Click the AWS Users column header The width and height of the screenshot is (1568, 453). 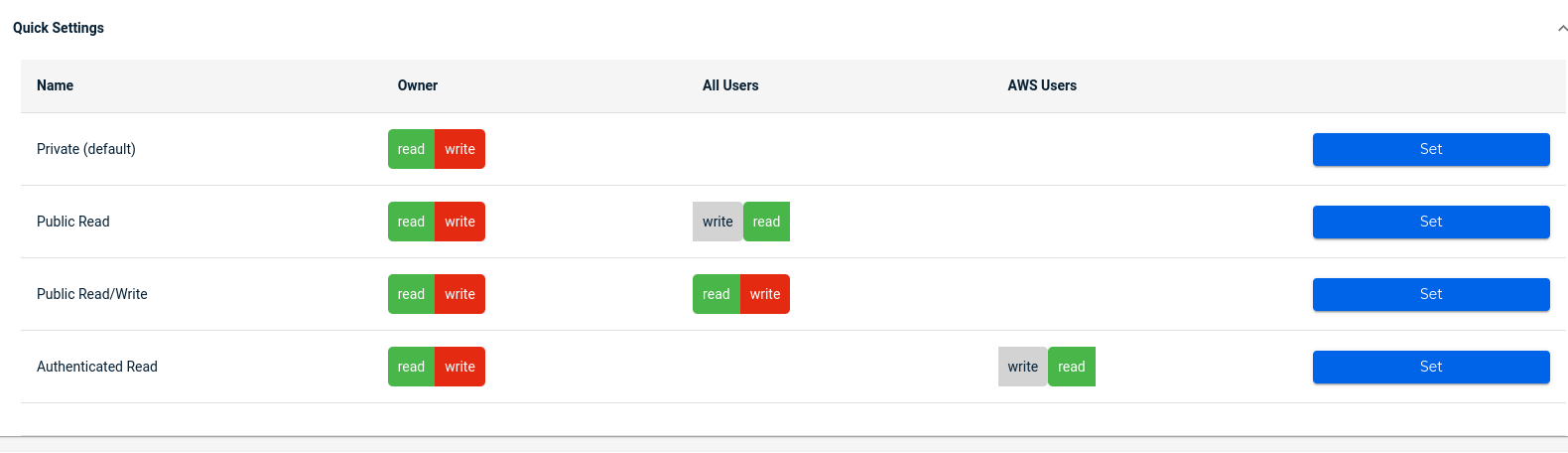point(1042,85)
